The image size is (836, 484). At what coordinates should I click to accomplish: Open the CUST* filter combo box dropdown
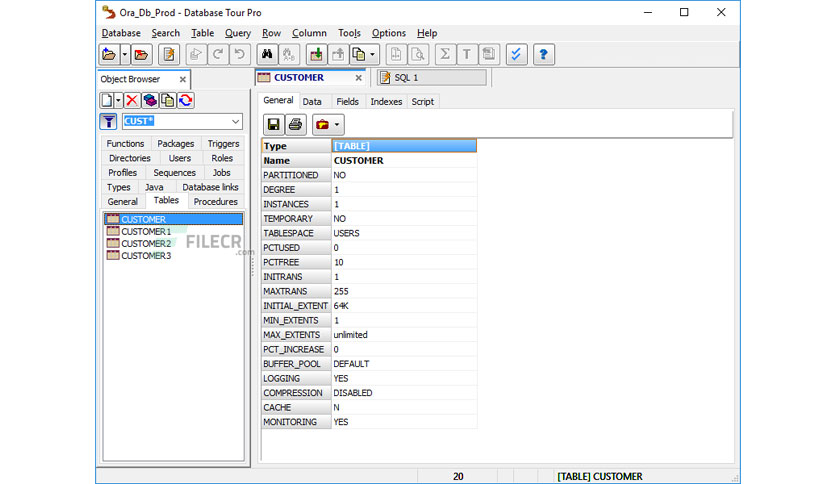click(235, 122)
